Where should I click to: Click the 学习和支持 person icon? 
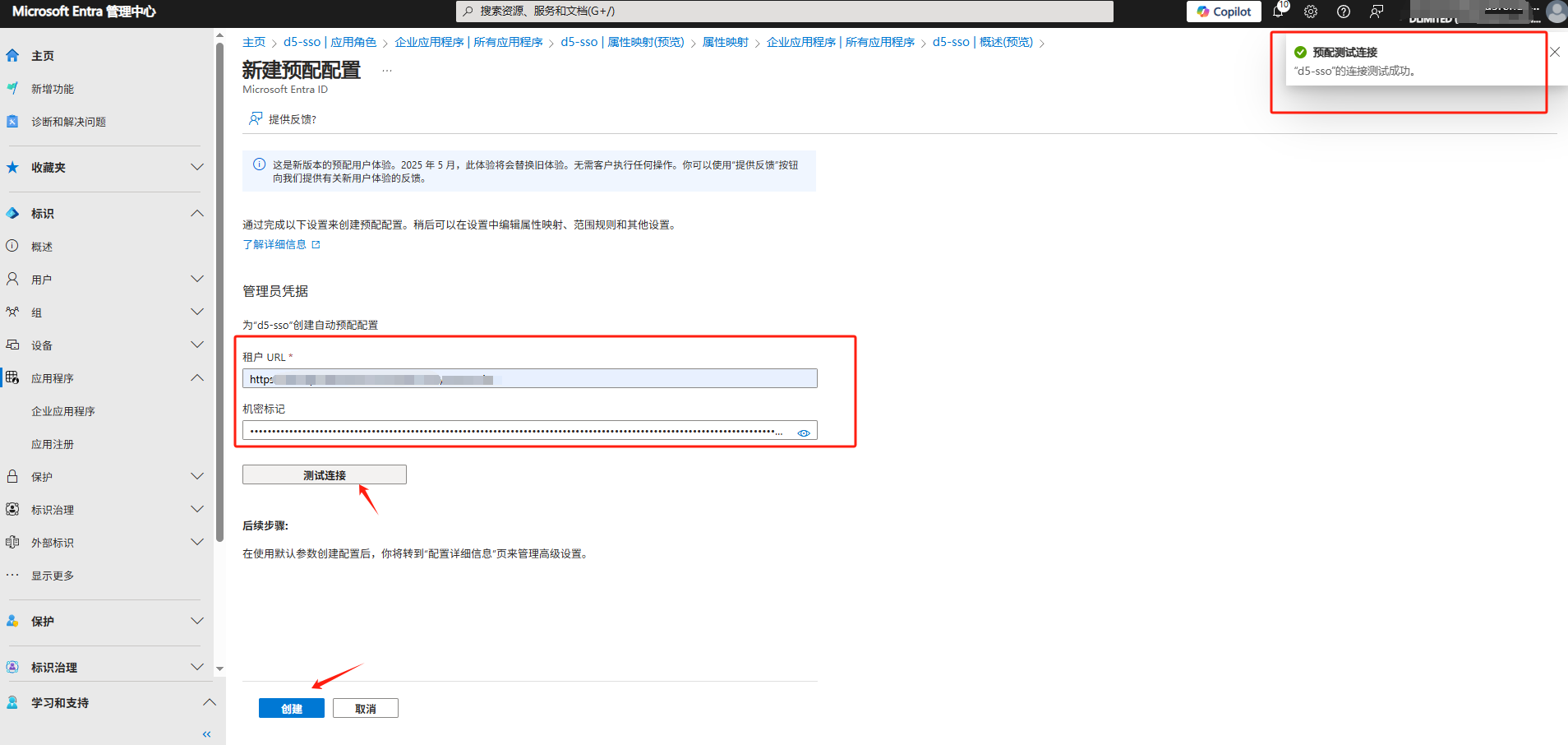tap(12, 702)
